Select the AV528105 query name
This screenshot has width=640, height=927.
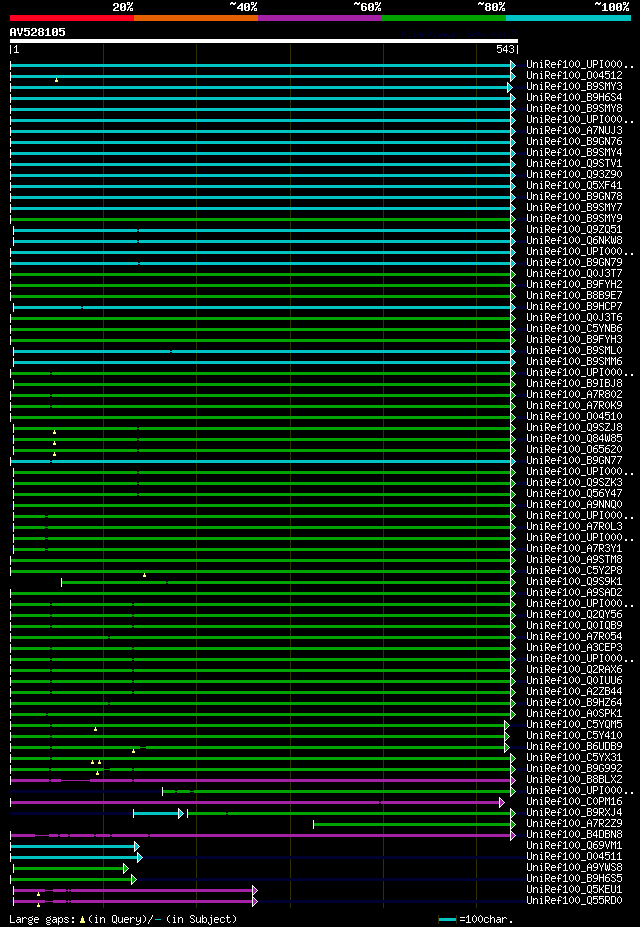38,32
